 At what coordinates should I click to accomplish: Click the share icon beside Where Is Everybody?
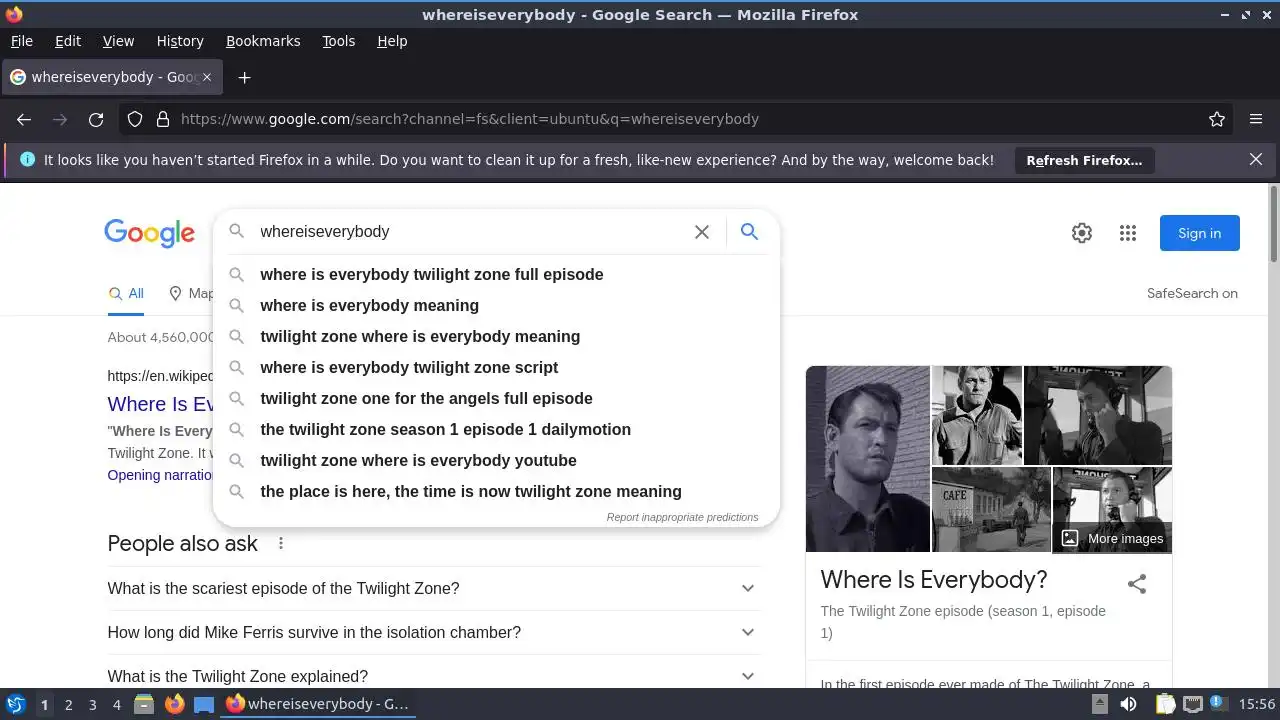coord(1137,584)
